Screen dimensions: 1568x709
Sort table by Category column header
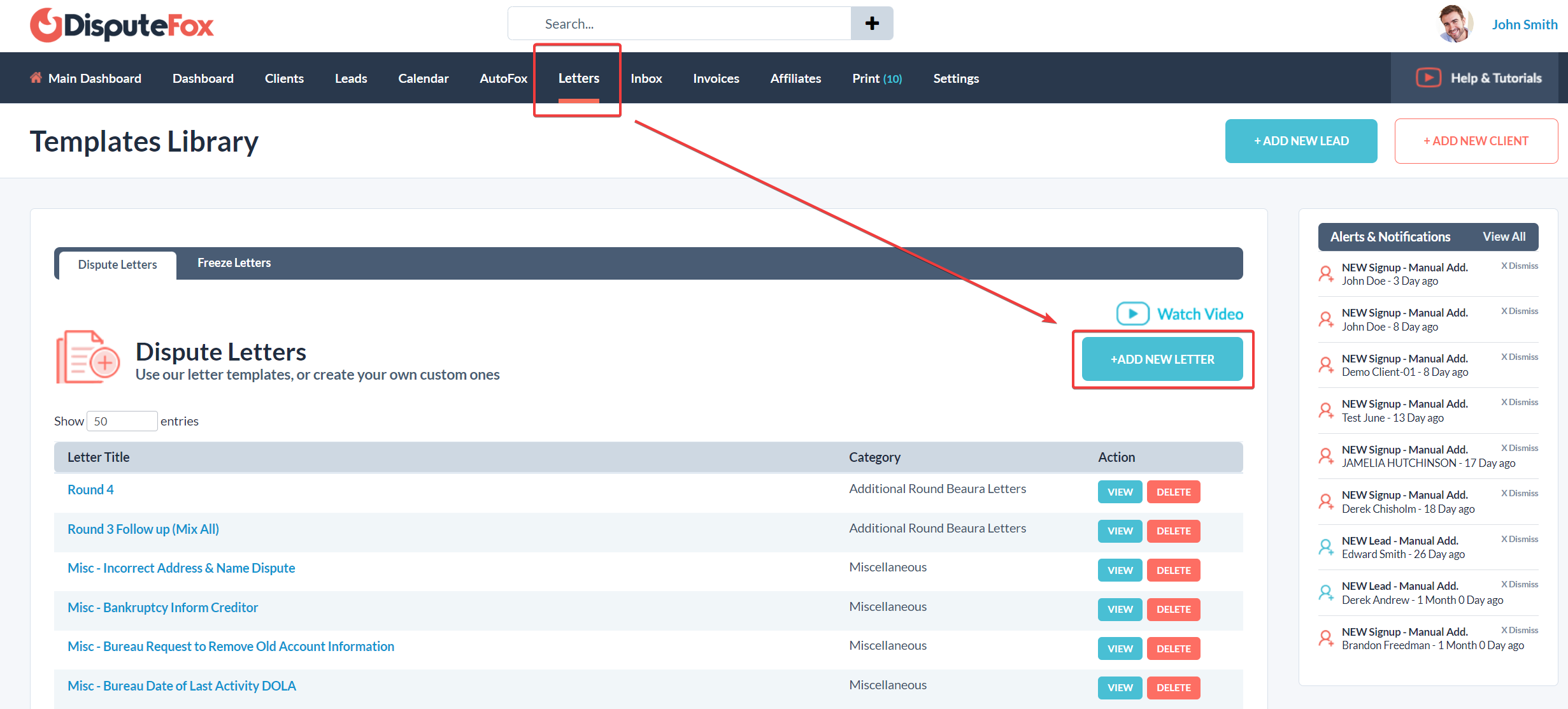874,457
